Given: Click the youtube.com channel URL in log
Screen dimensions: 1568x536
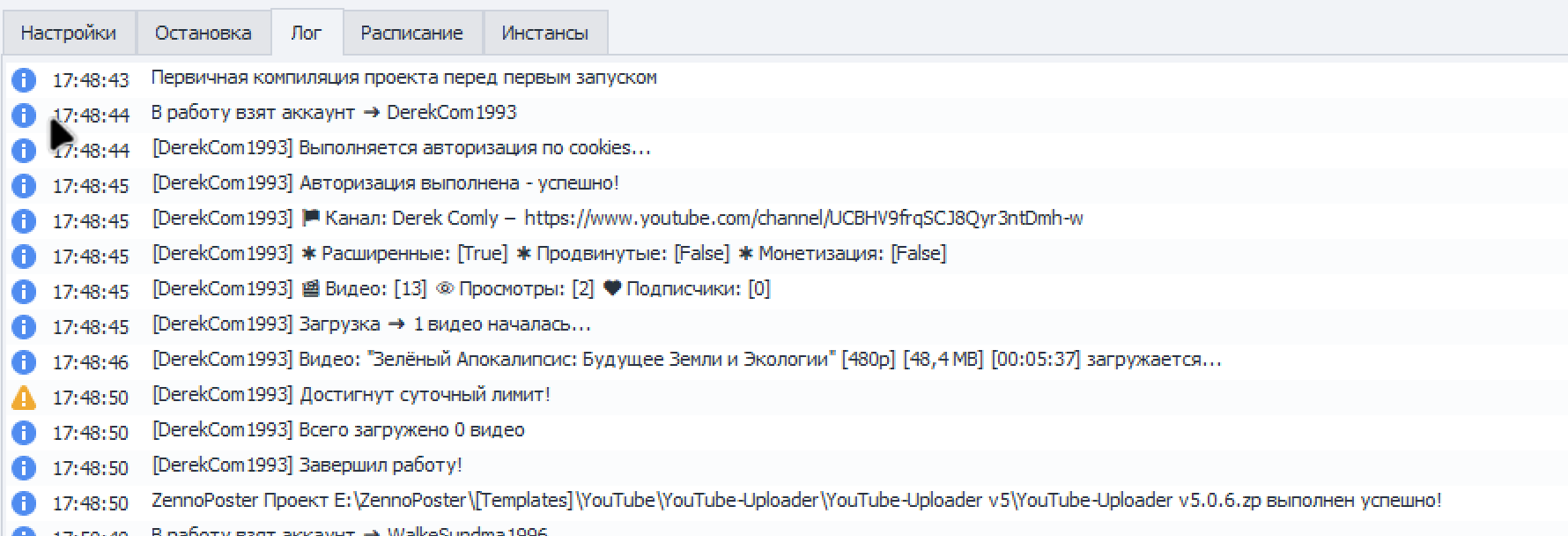Looking at the screenshot, I should tap(803, 218).
